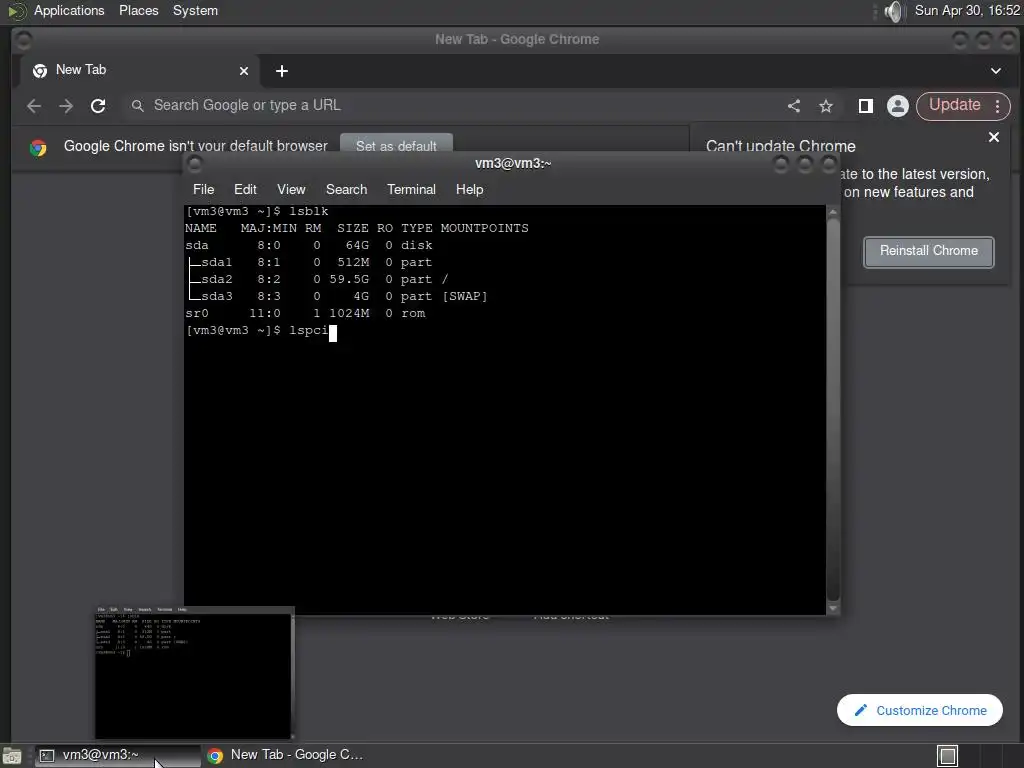Click the show desktop icon

(x=12, y=756)
